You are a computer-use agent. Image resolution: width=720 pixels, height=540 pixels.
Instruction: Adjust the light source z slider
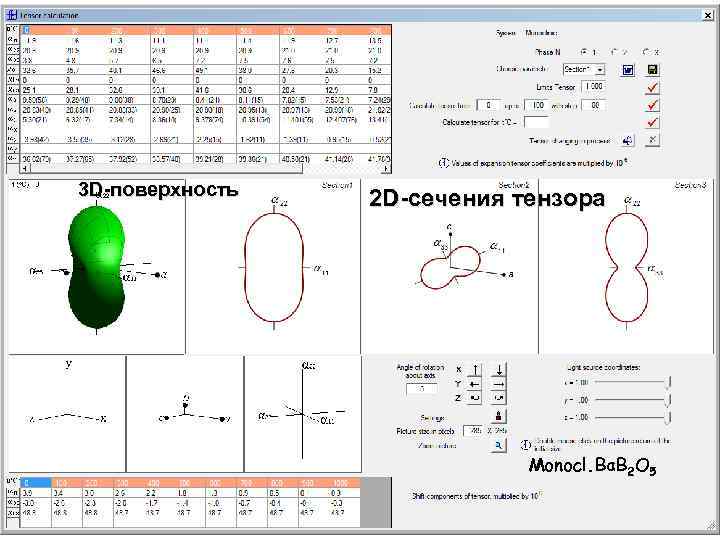click(x=632, y=417)
